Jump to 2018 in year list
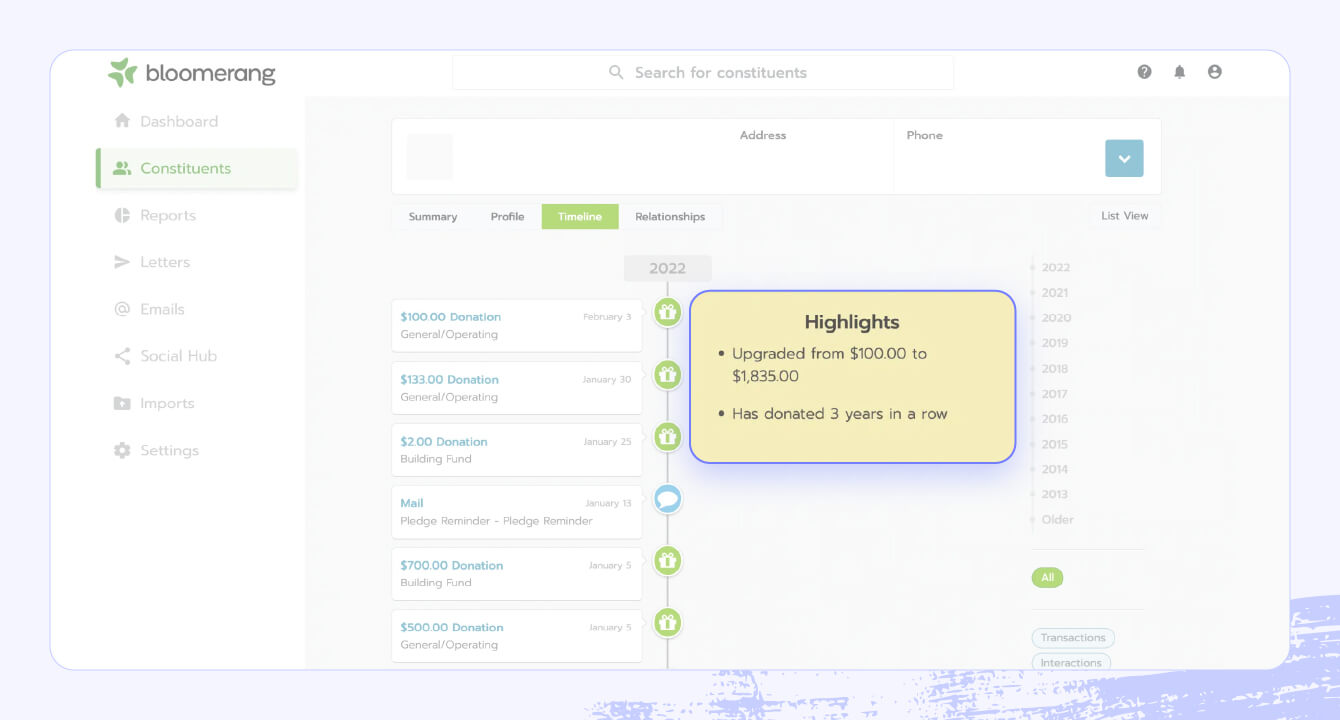The image size is (1340, 720). (x=1055, y=369)
